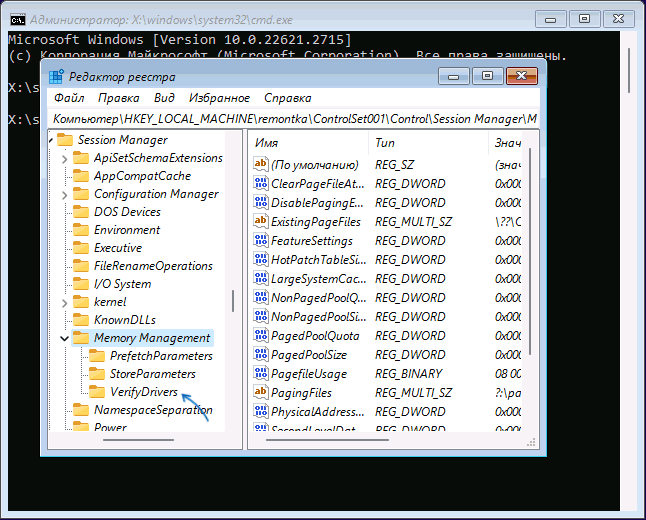This screenshot has height=520, width=646.
Task: Click the PagingFiles string value icon
Action: pos(260,393)
